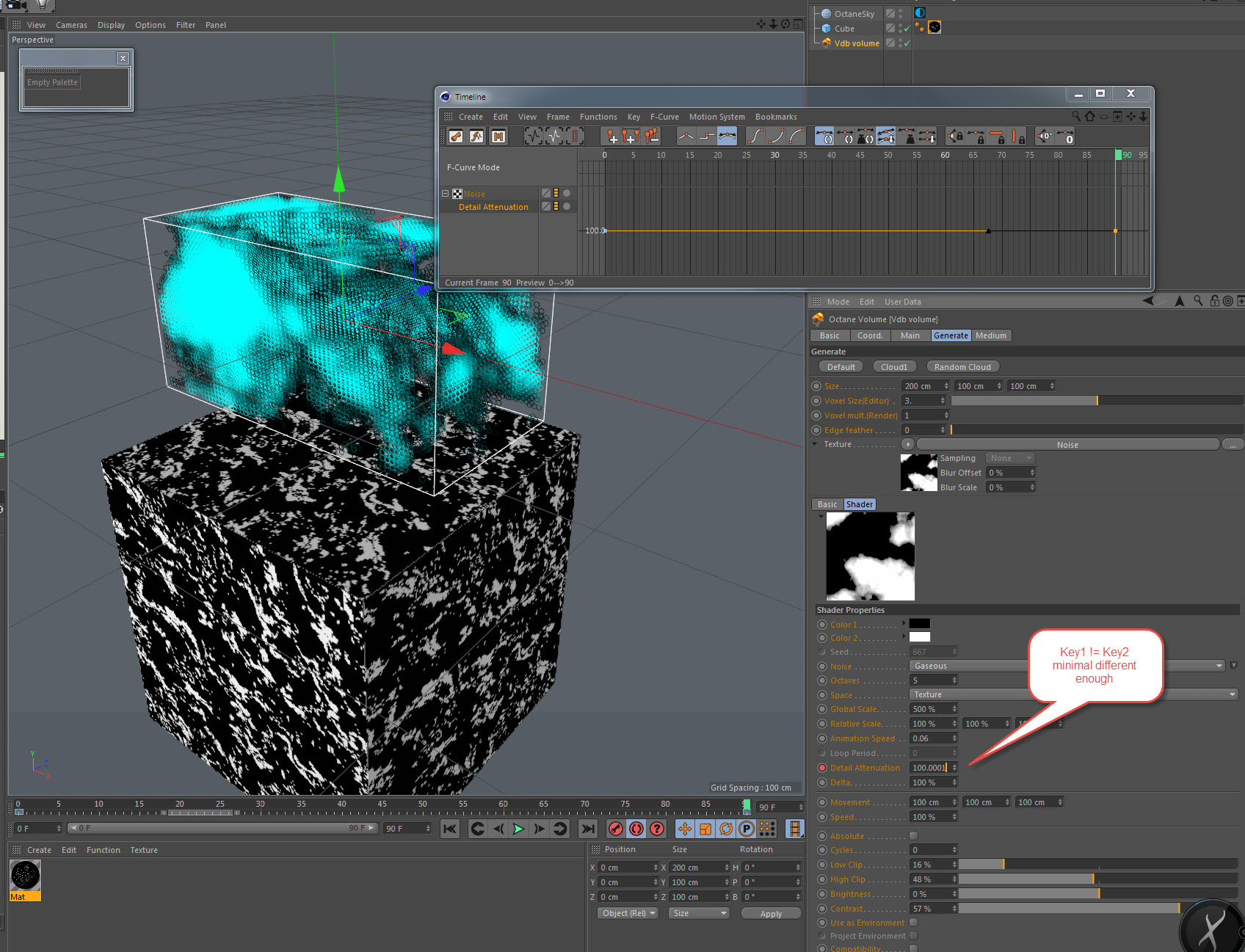Set spline interpolation in Timeline toolbar
This screenshot has height=952, width=1245.
pyautogui.click(x=727, y=136)
